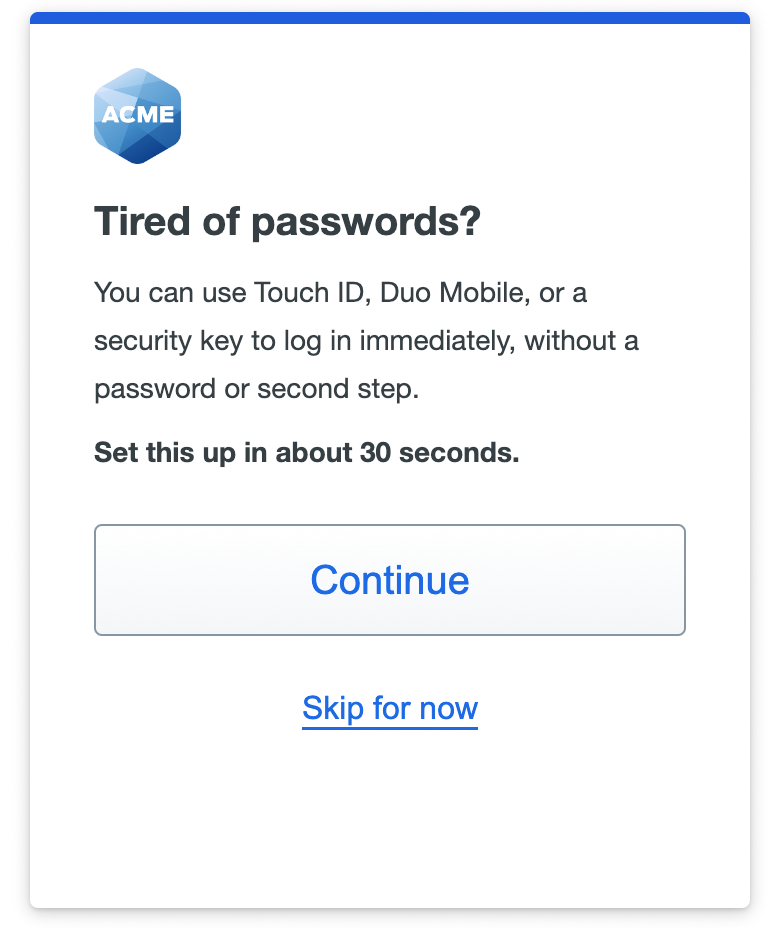The image size is (780, 928).
Task: Click the blue bar at the top
Action: (x=390, y=17)
